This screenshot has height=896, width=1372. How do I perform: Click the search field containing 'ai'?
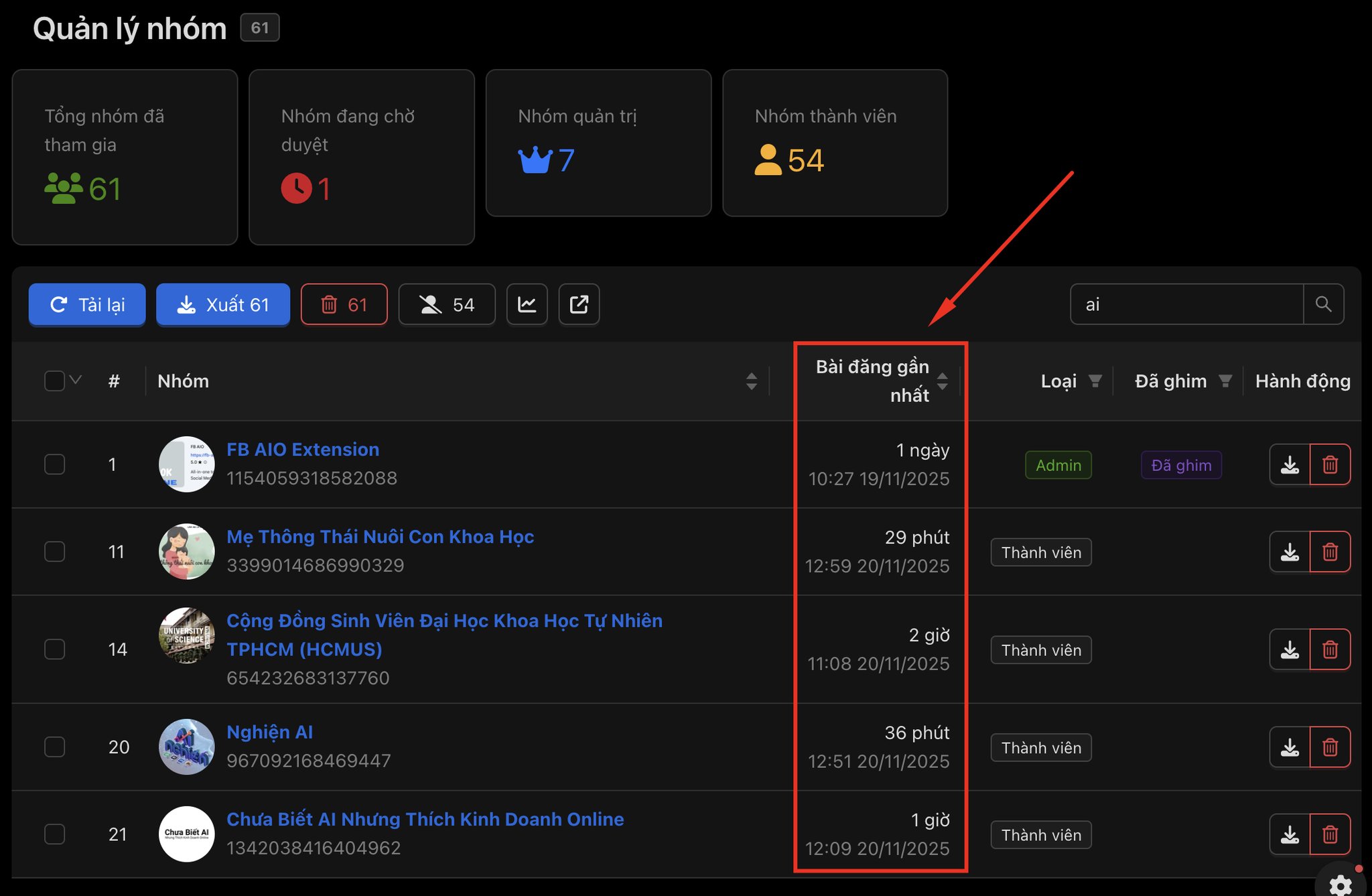click(x=1187, y=304)
